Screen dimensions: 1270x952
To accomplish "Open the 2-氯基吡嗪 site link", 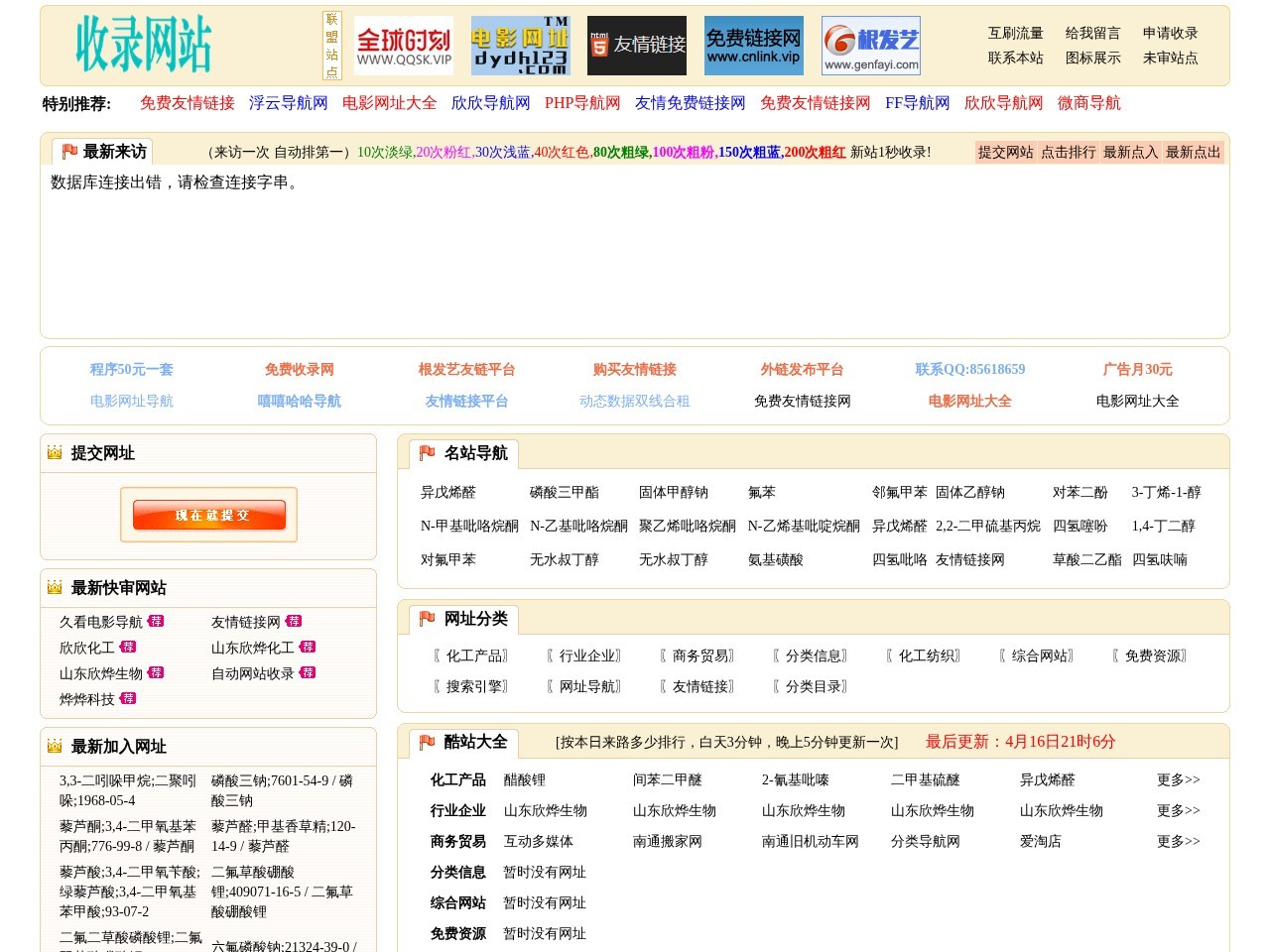I will coord(796,779).
